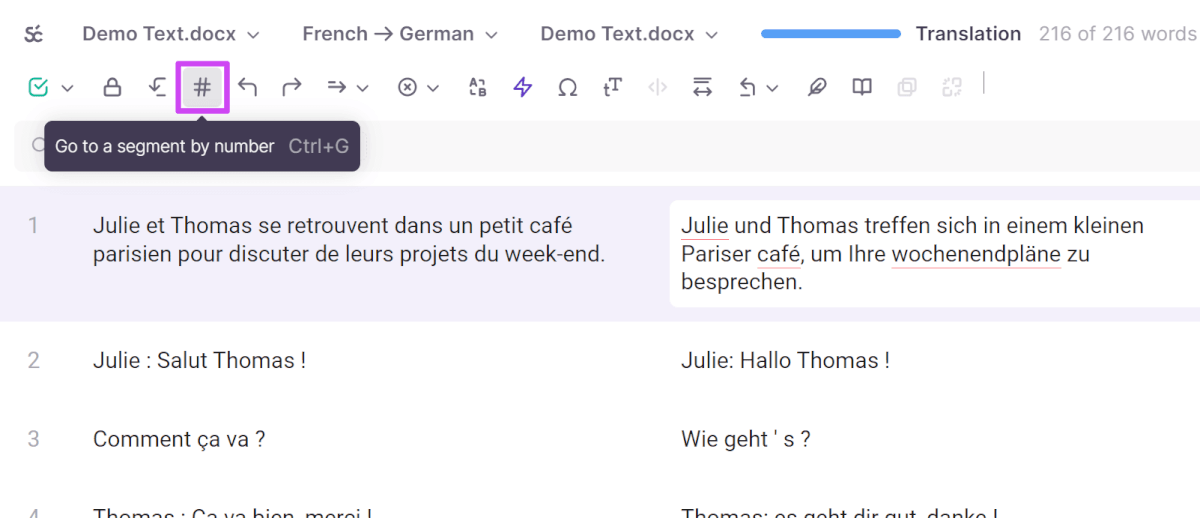Click the blue translation progress bar
Screen dimensions: 1200x518
pyautogui.click(x=831, y=34)
